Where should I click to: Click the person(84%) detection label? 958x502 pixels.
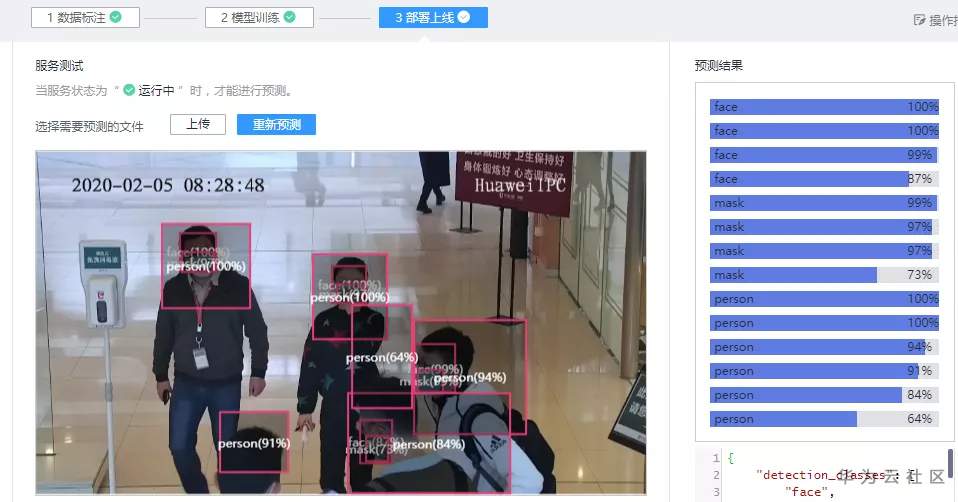(429, 444)
